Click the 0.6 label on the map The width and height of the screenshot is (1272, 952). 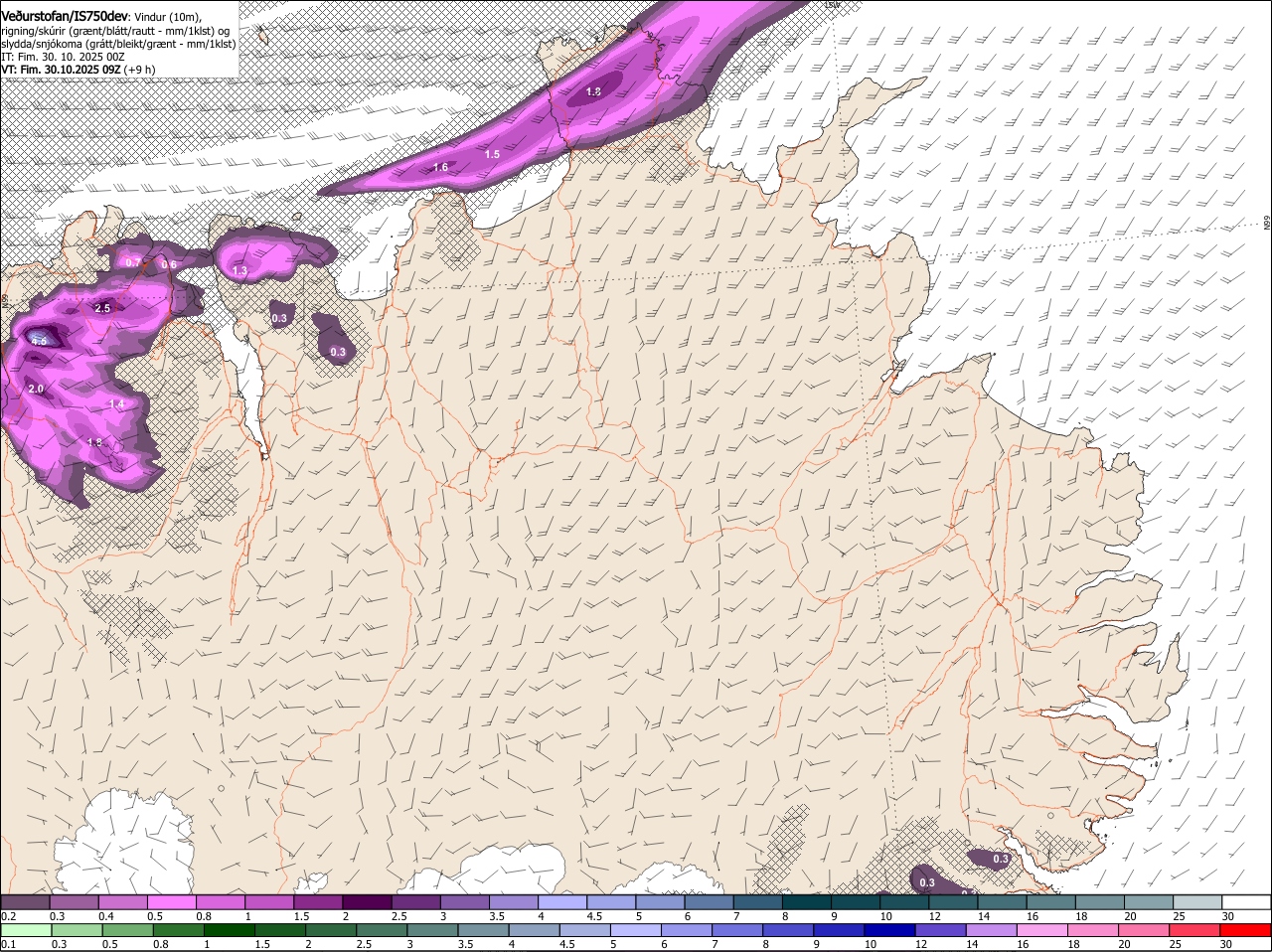tap(169, 264)
